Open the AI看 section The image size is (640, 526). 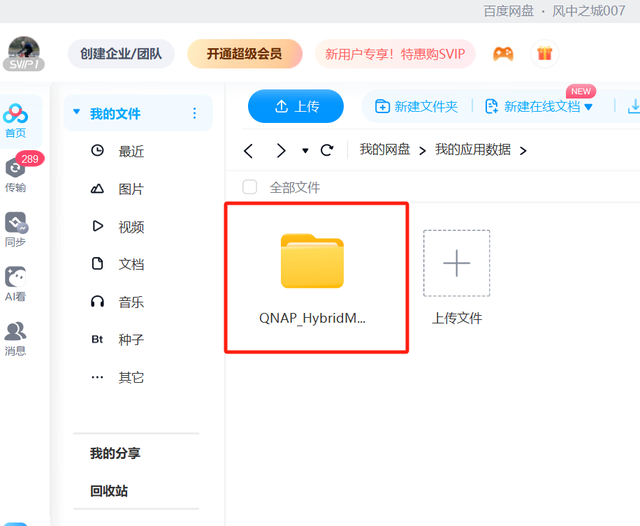click(16, 284)
